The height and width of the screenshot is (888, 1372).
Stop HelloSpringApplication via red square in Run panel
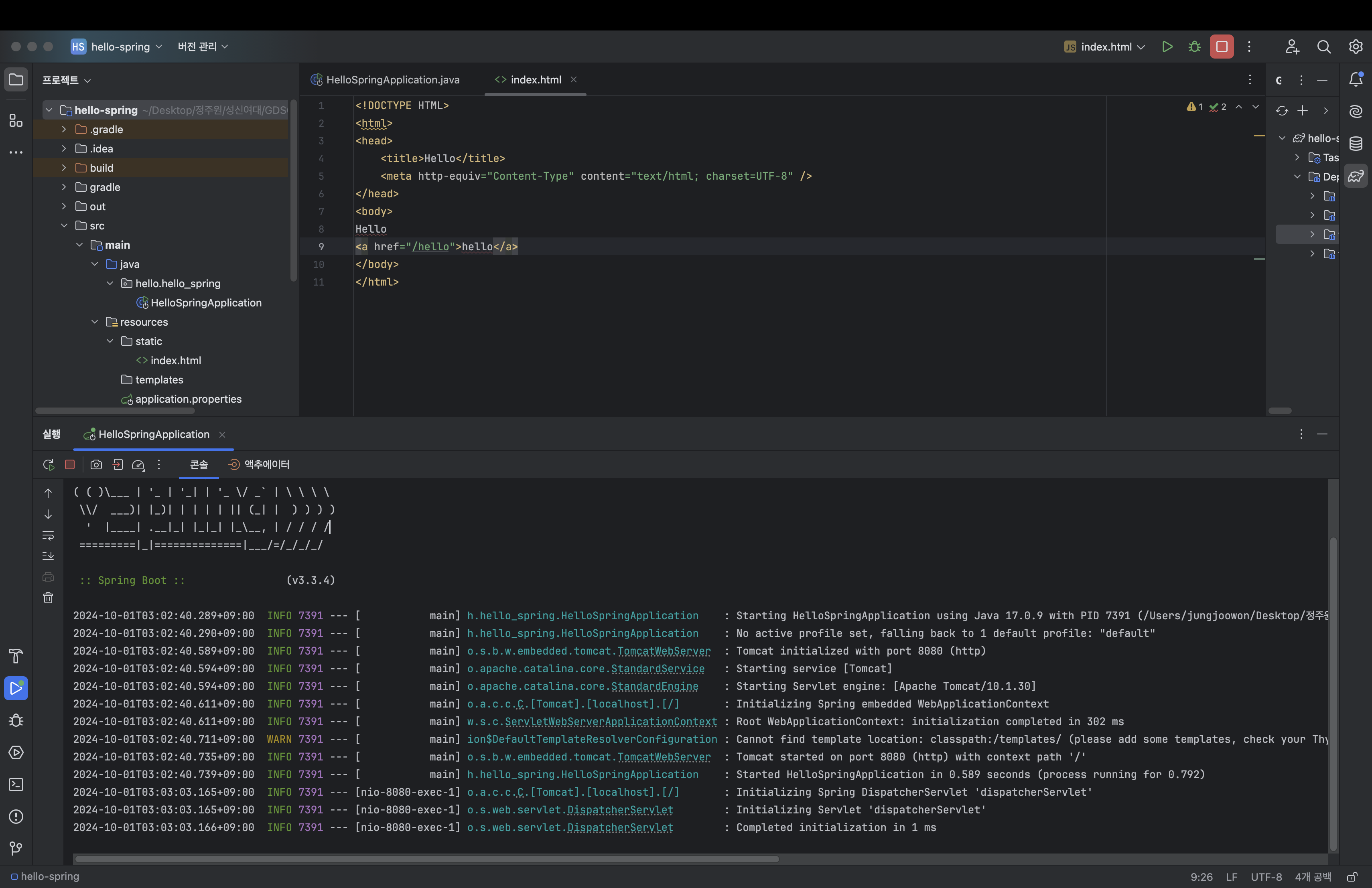coord(70,464)
